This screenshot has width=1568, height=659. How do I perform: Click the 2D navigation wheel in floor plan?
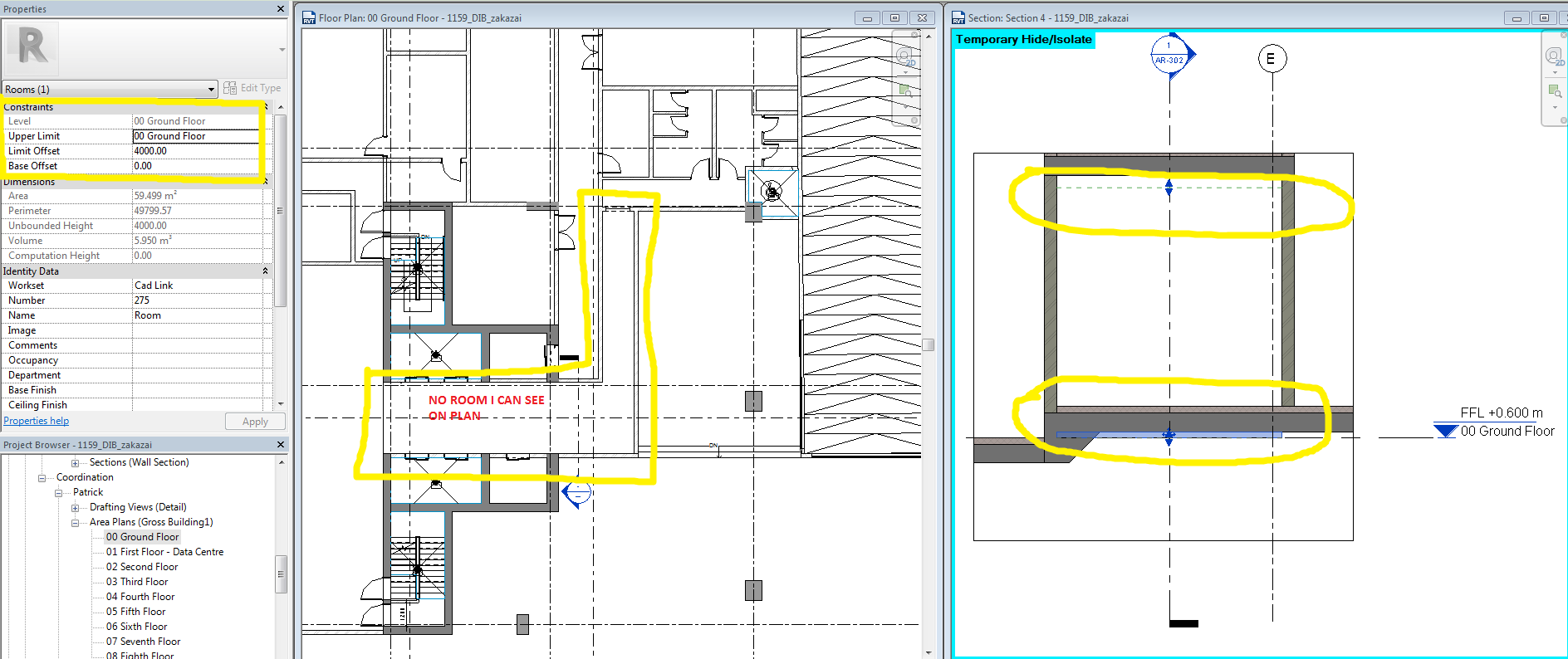[904, 57]
